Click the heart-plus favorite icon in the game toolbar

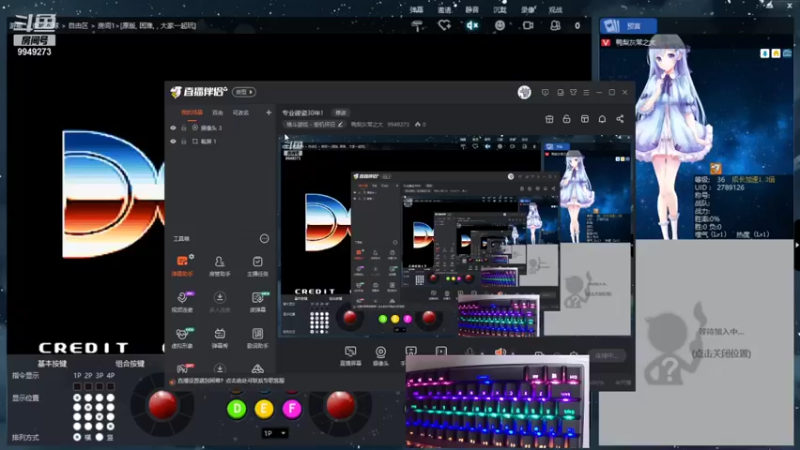pyautogui.click(x=444, y=25)
